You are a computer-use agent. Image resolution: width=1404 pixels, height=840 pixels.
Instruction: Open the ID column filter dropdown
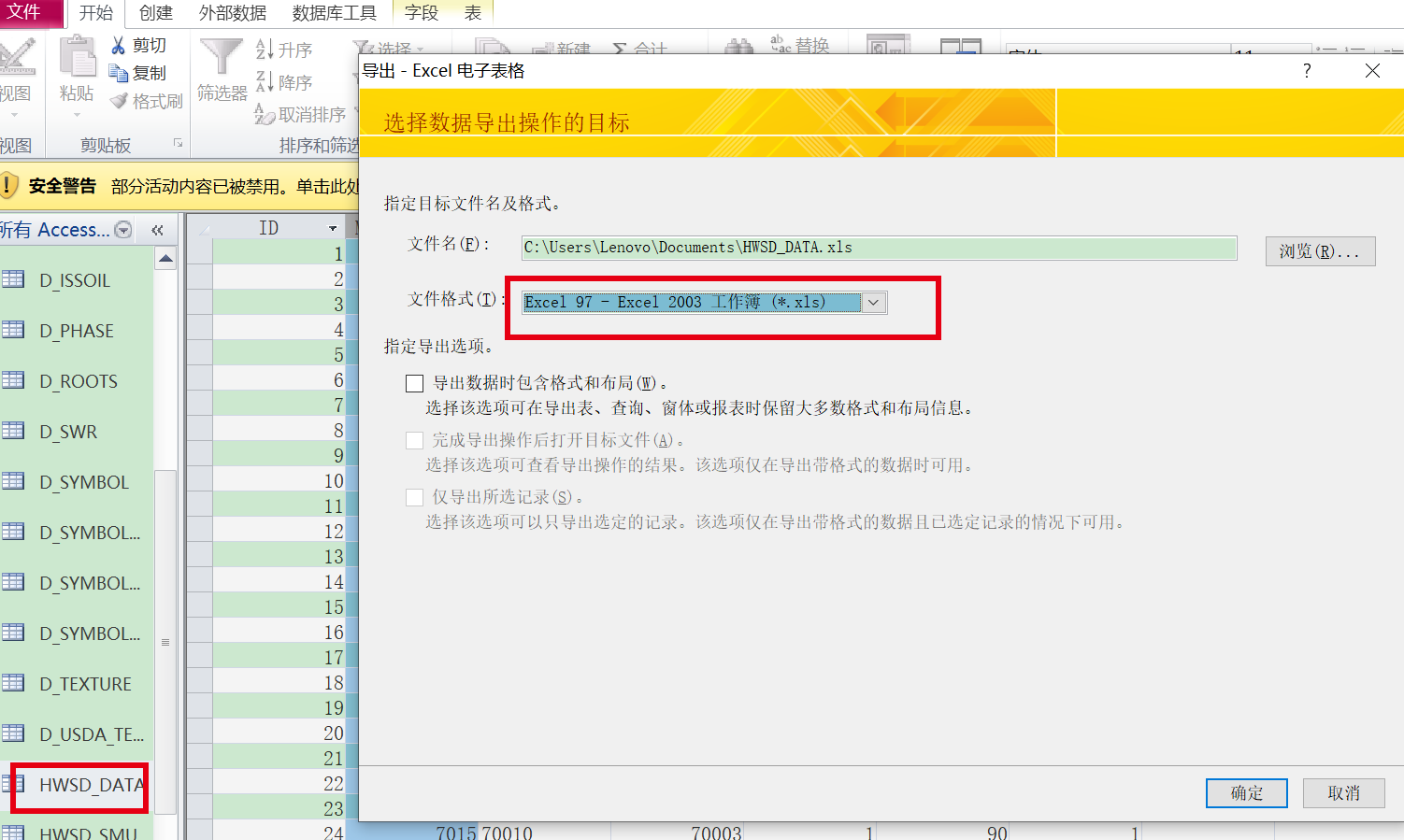[334, 227]
